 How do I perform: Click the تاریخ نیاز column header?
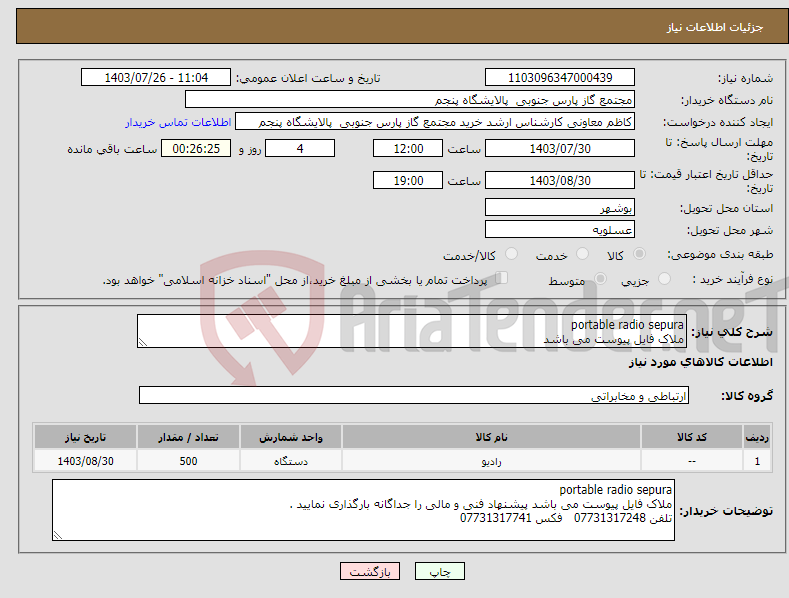point(85,437)
